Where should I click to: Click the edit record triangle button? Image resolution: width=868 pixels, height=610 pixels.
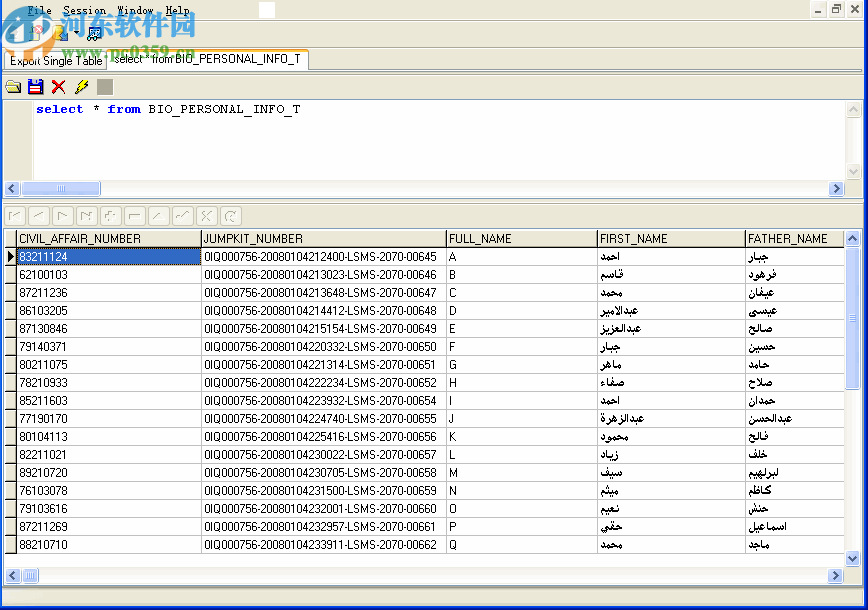point(158,216)
